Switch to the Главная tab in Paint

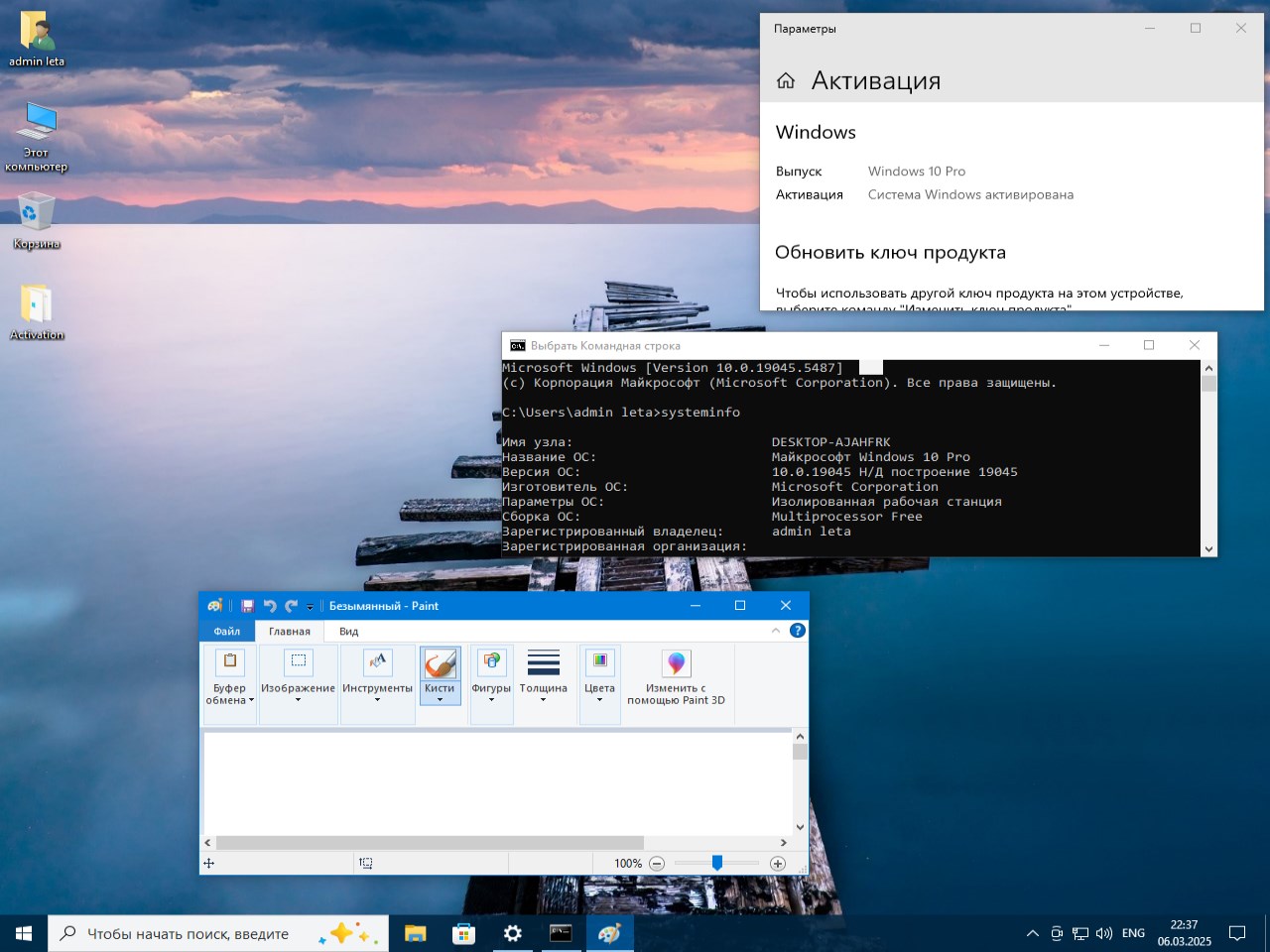pyautogui.click(x=290, y=631)
